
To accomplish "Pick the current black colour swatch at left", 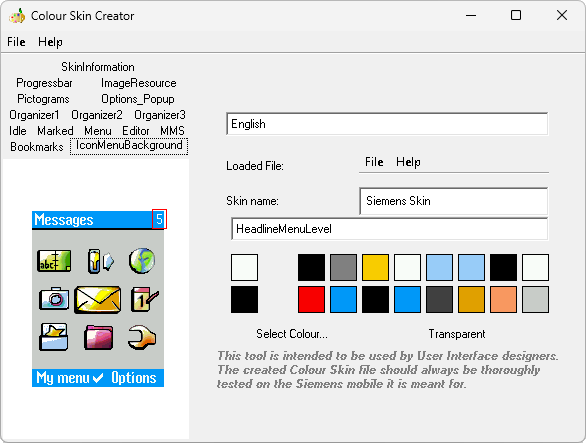I will 244,299.
